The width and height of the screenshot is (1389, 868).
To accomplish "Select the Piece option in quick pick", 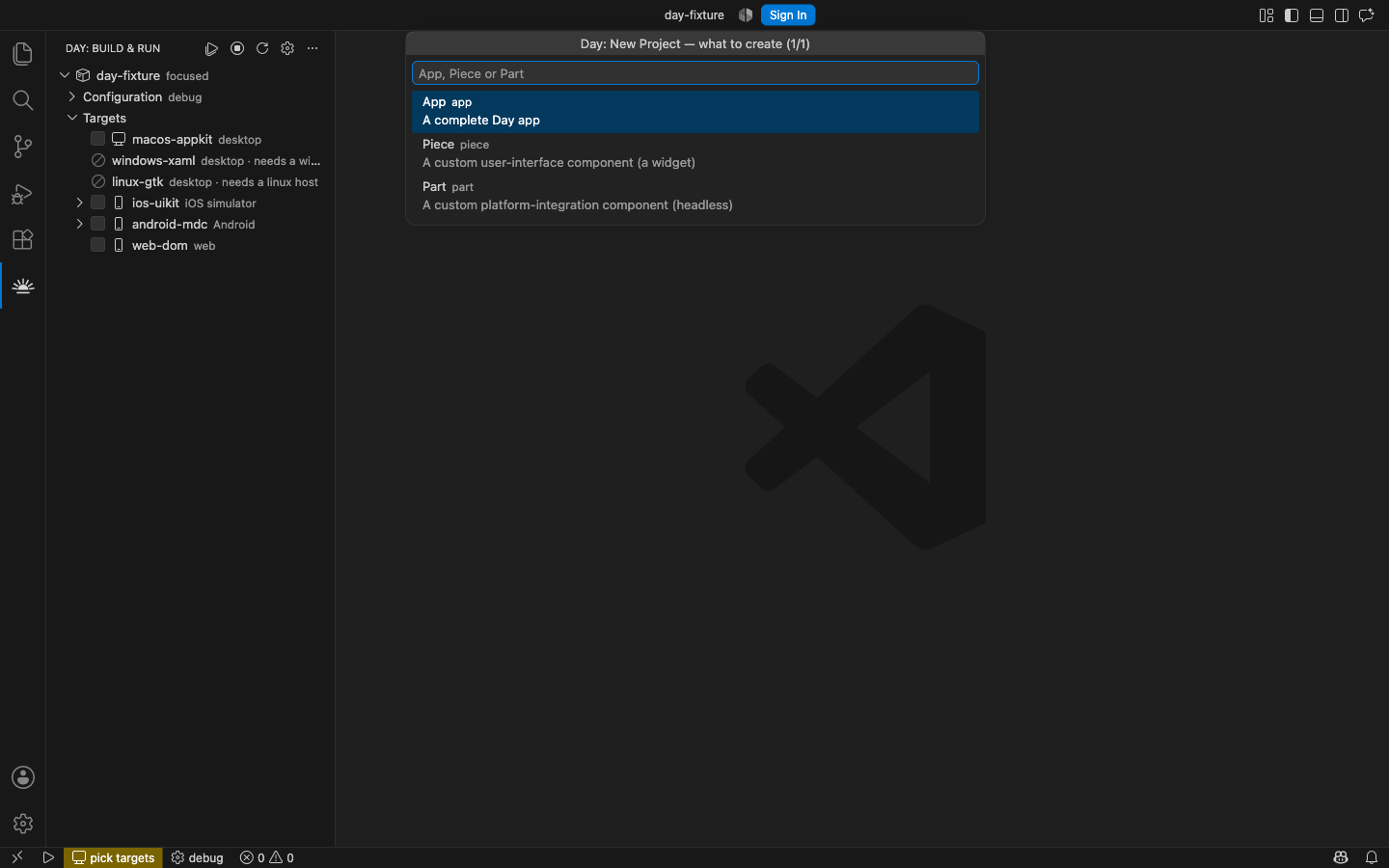I will (695, 153).
